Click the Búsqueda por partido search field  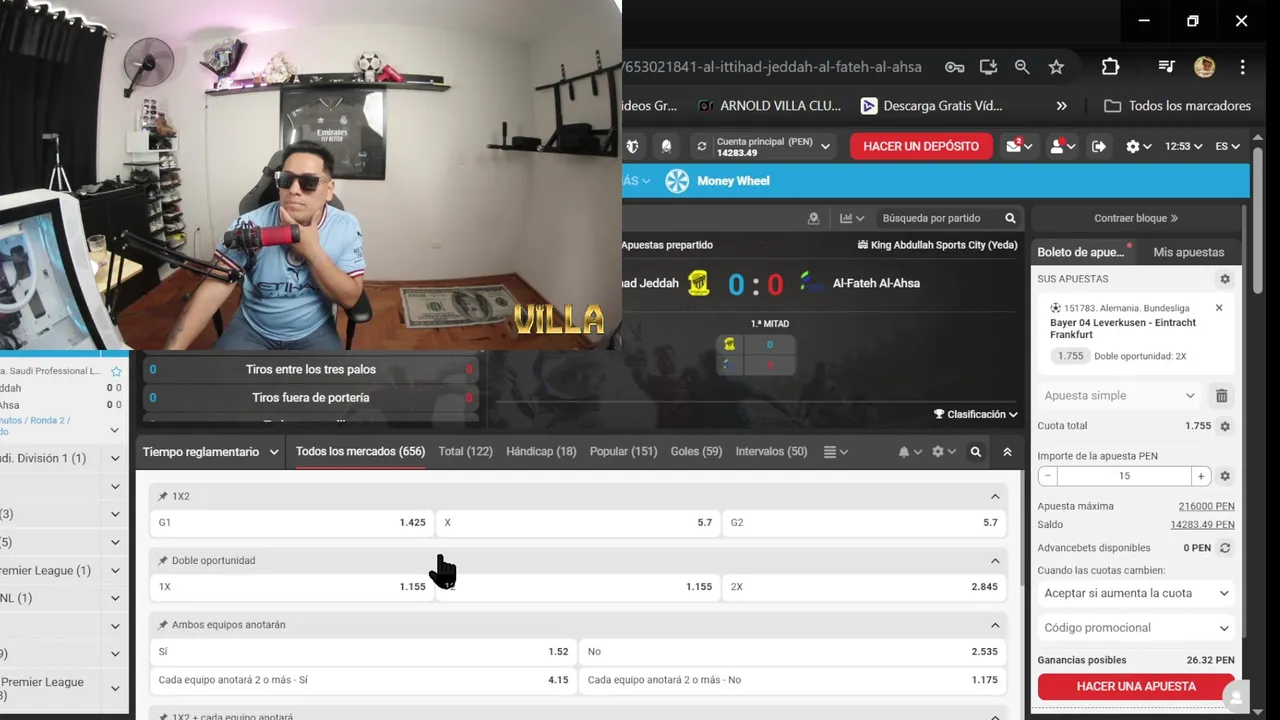click(938, 218)
